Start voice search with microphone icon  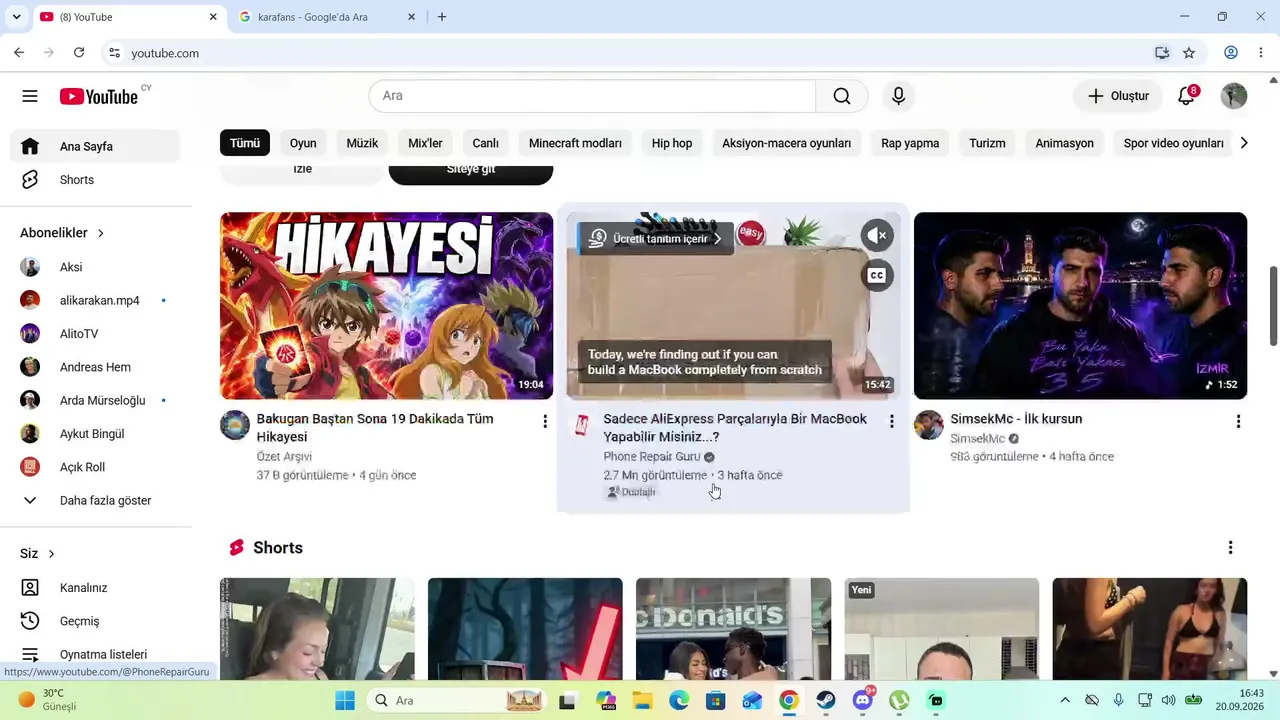(x=898, y=96)
